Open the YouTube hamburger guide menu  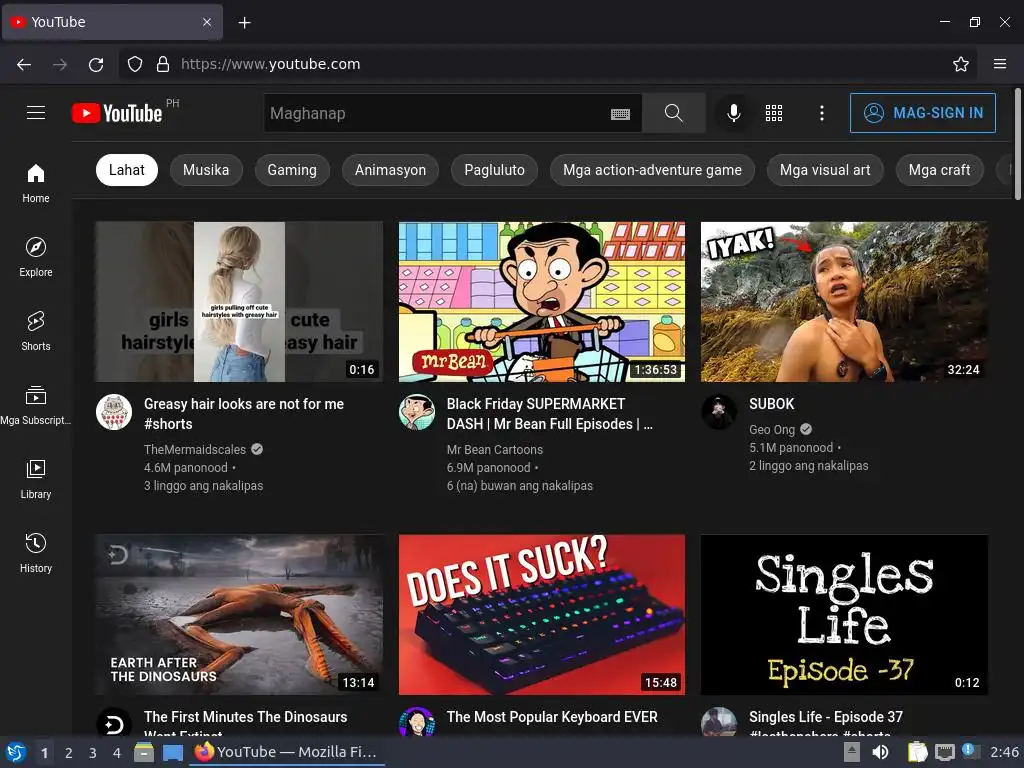[x=36, y=113]
